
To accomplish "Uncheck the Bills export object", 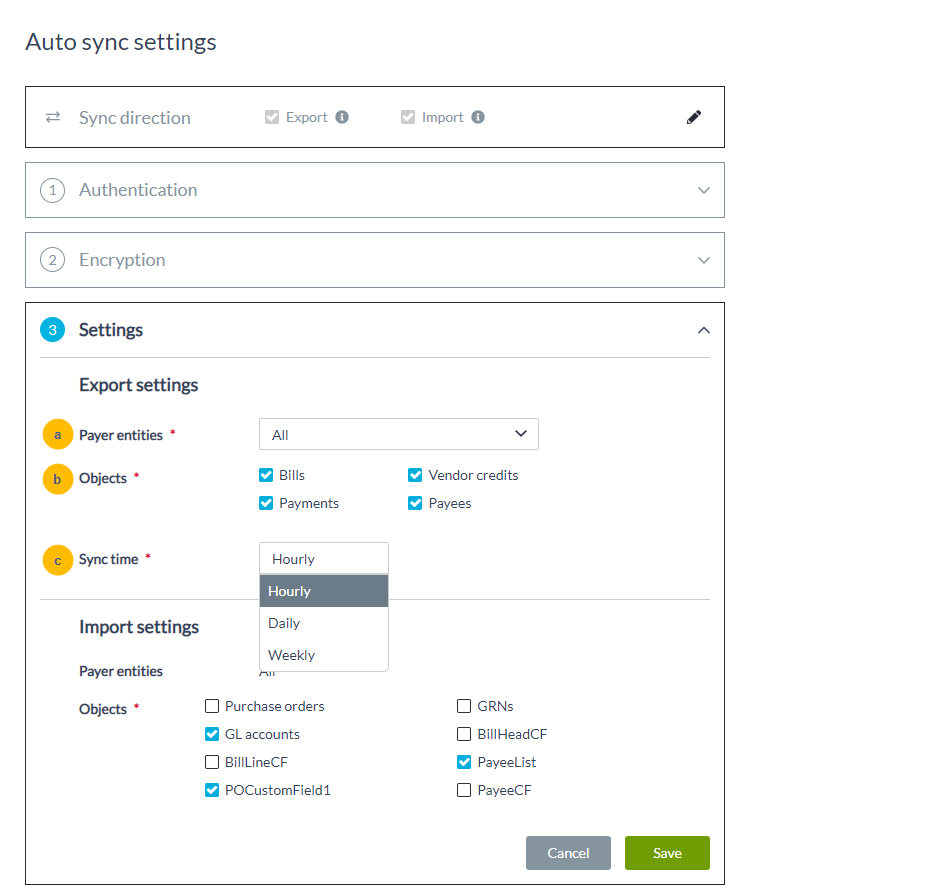I will coord(266,475).
